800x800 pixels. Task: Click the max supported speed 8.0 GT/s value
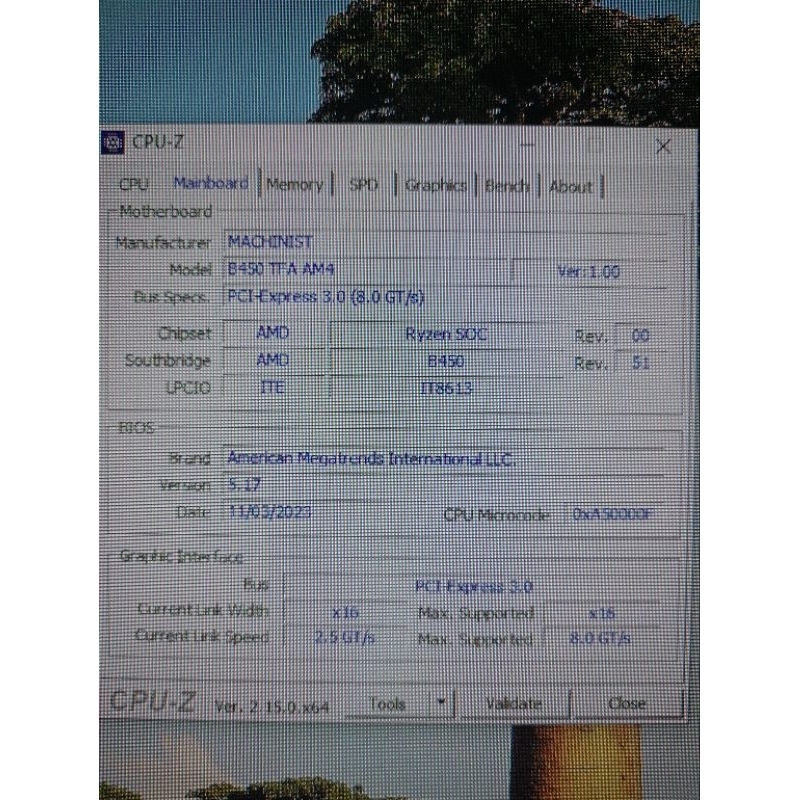(x=601, y=638)
